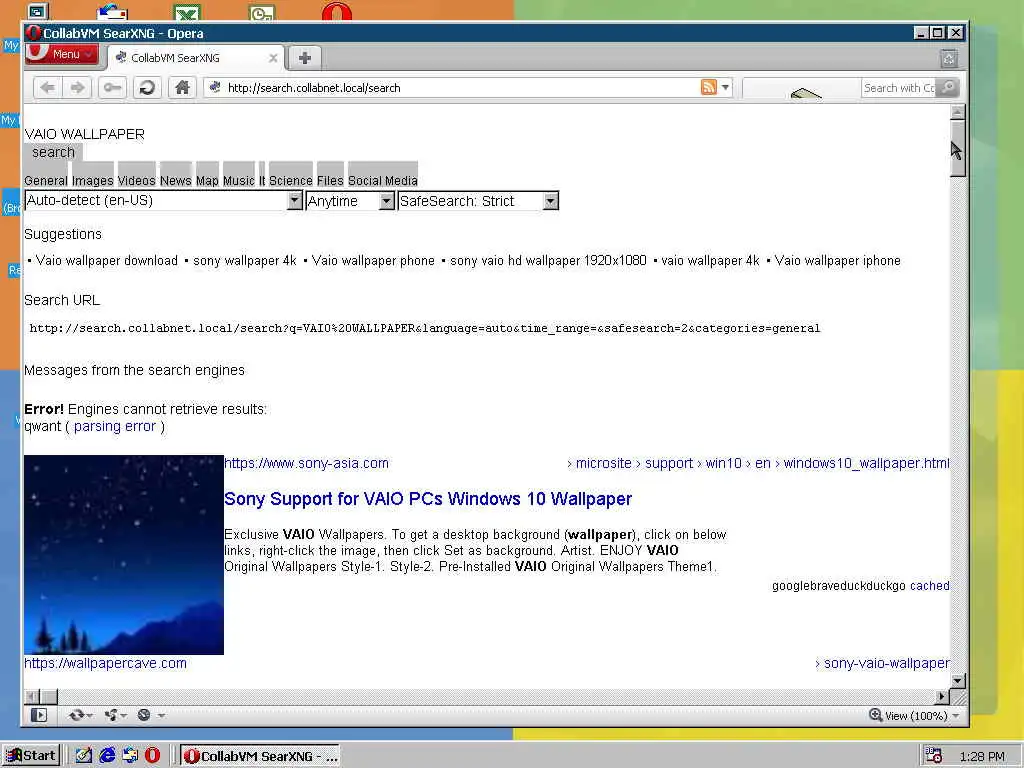Open the Excel desktop shortcut icon
The height and width of the screenshot is (768, 1024).
tap(187, 12)
